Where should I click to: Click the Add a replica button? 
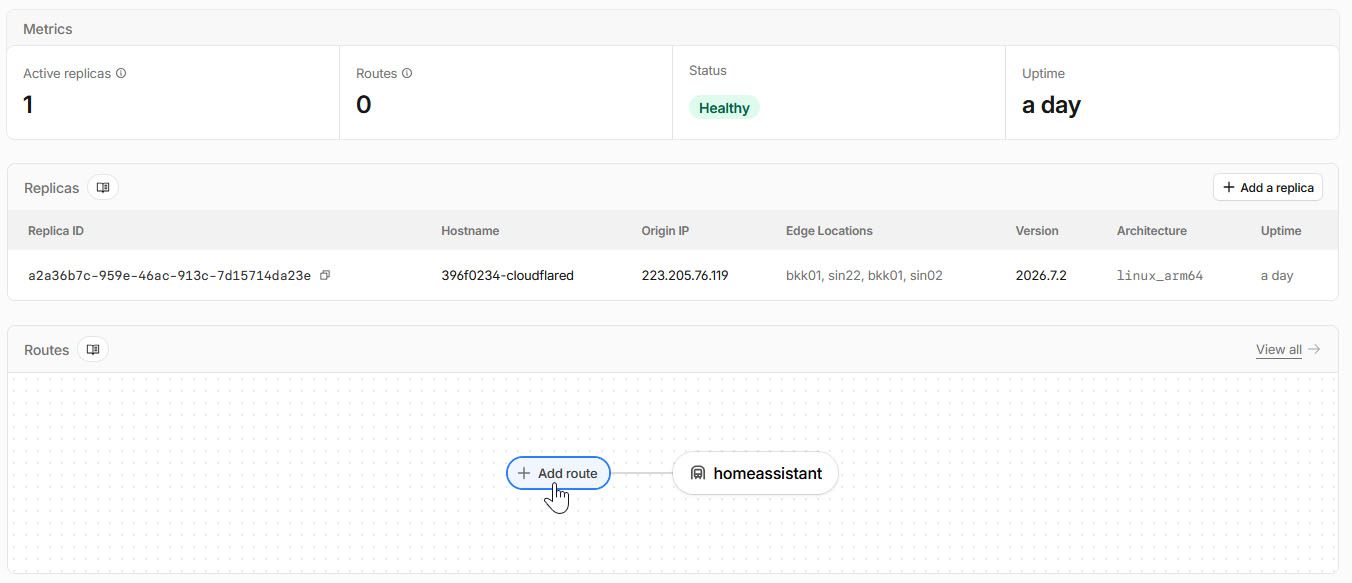pyautogui.click(x=1268, y=187)
